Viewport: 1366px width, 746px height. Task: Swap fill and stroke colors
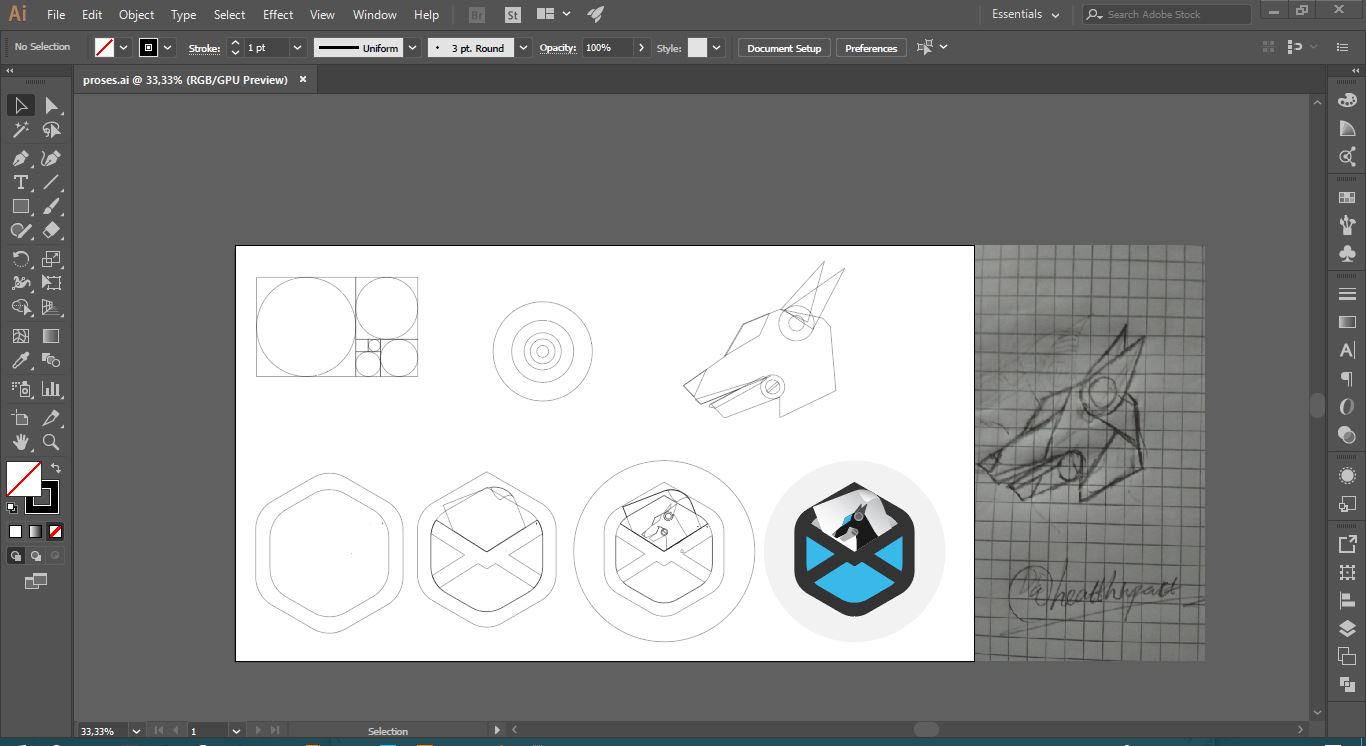56,468
